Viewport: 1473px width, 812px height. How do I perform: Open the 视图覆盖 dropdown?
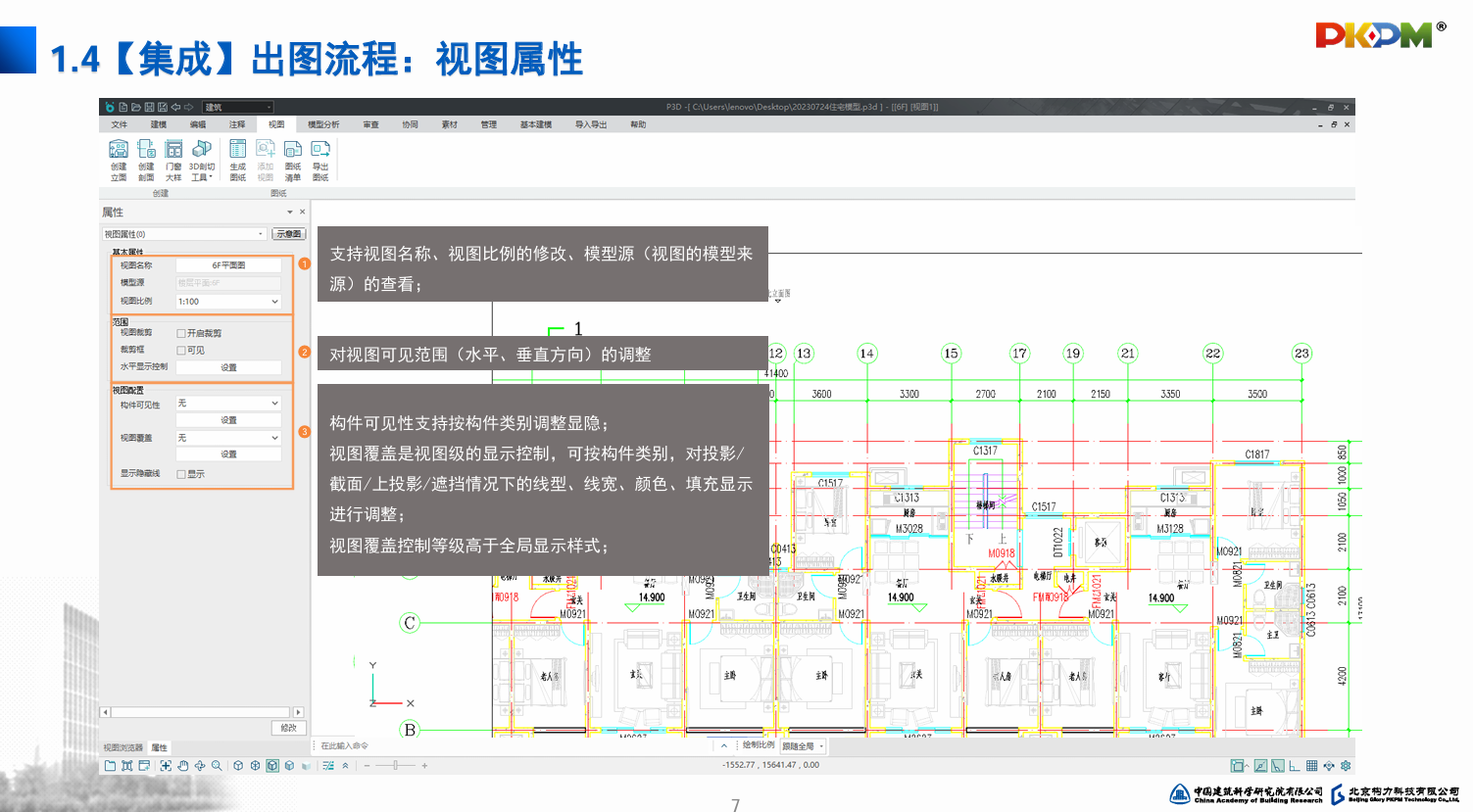tap(228, 438)
